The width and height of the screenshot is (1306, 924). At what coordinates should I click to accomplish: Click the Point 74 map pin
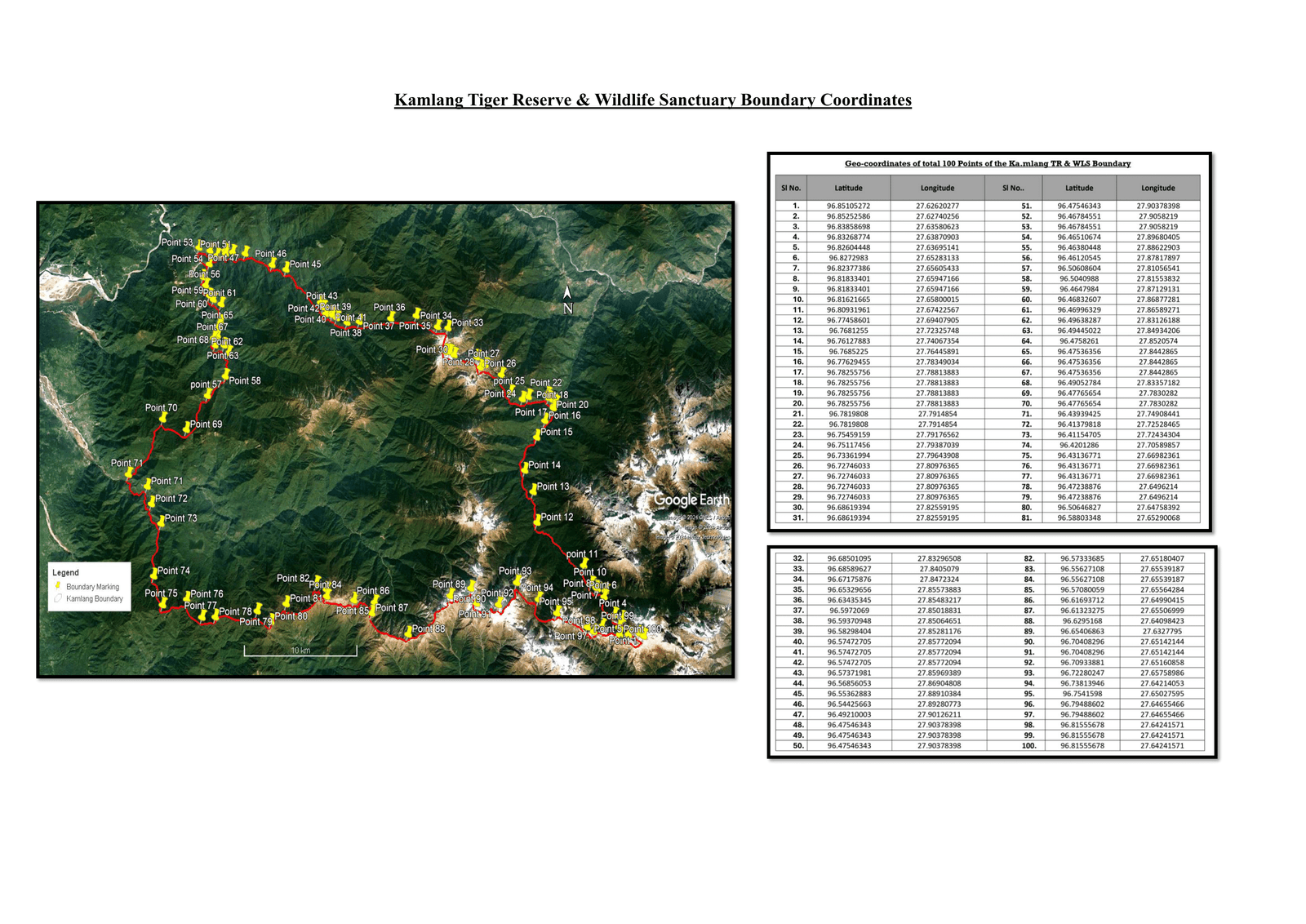point(153,573)
